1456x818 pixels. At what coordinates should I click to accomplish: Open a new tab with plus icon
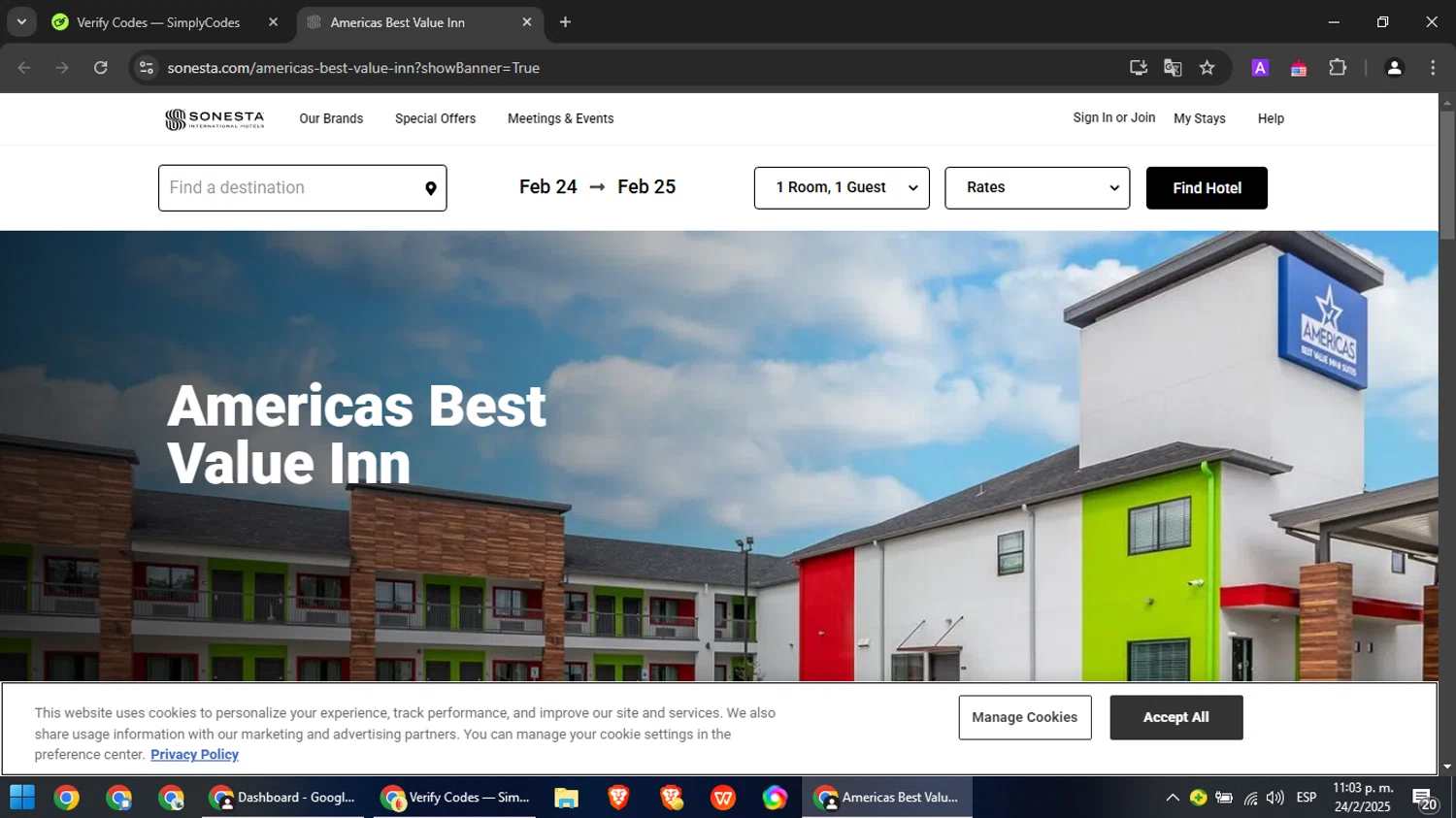tap(565, 22)
